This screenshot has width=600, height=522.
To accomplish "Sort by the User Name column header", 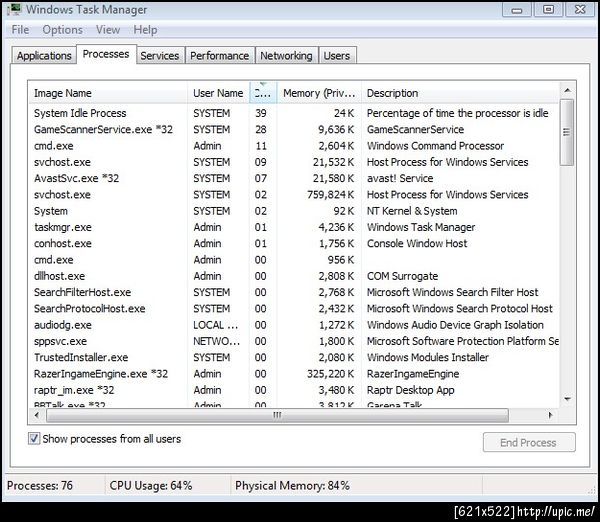I will point(218,93).
